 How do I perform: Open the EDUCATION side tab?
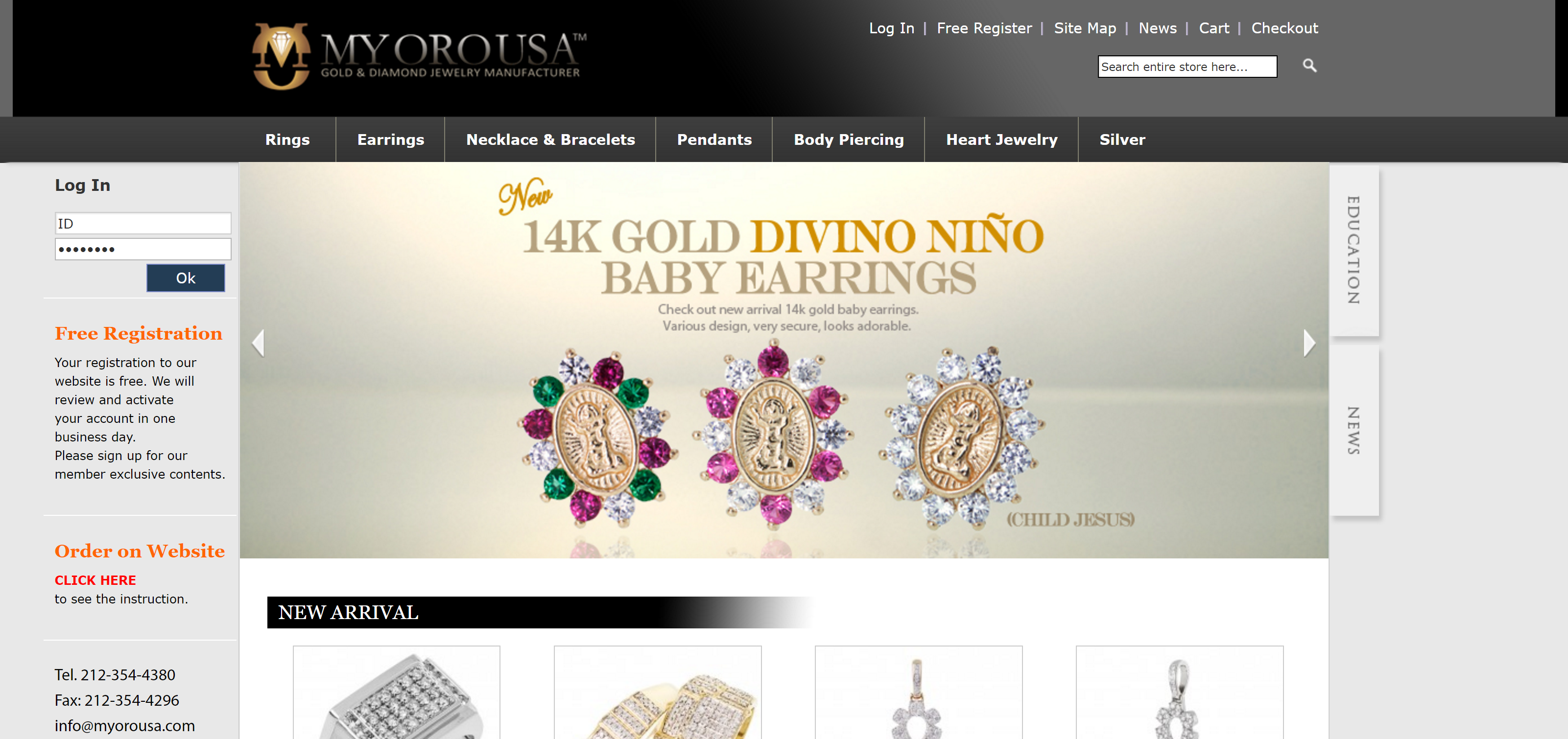point(1354,250)
